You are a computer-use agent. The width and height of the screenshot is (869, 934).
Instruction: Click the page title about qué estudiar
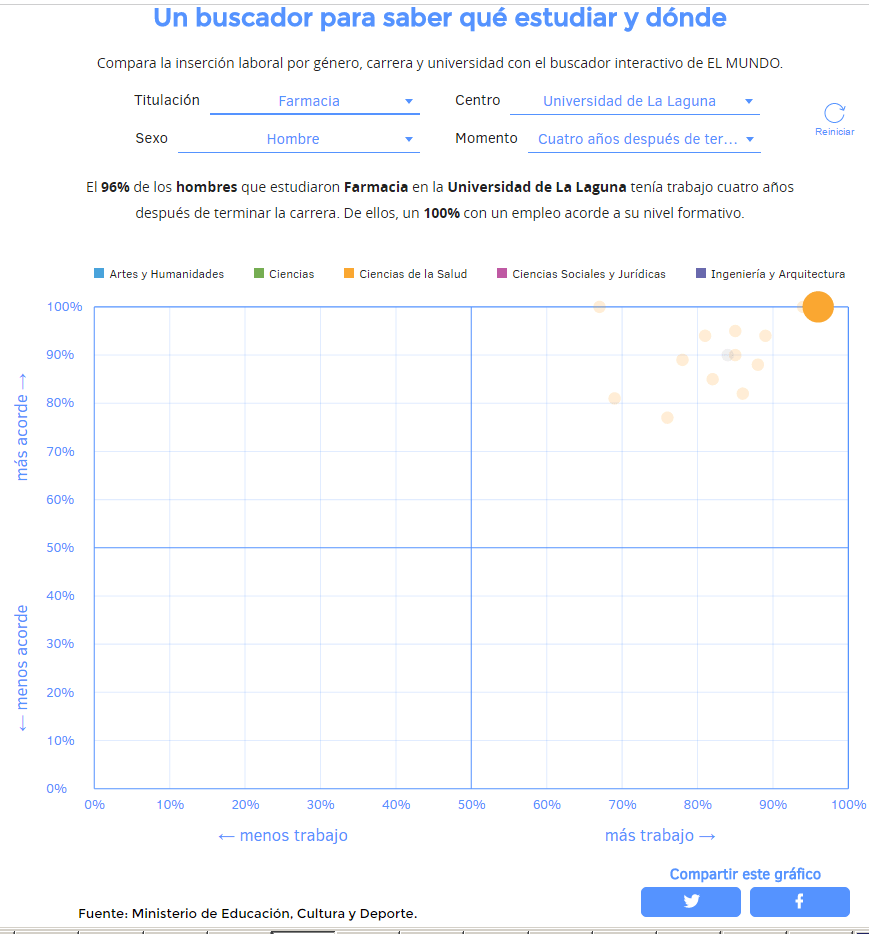click(440, 18)
